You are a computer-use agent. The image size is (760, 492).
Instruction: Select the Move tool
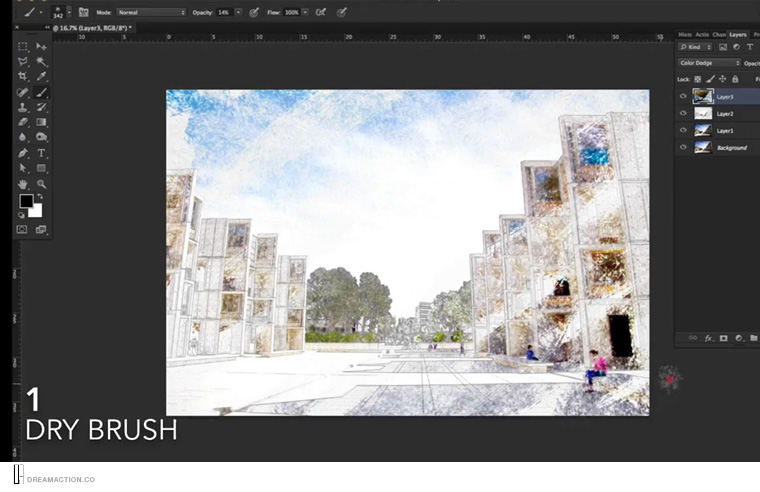42,47
